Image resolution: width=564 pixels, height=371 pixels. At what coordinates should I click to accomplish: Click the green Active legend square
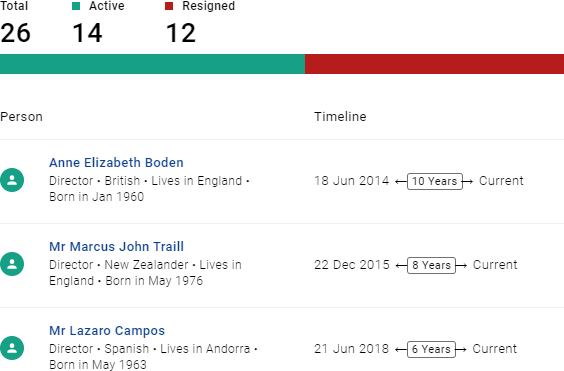[76, 6]
